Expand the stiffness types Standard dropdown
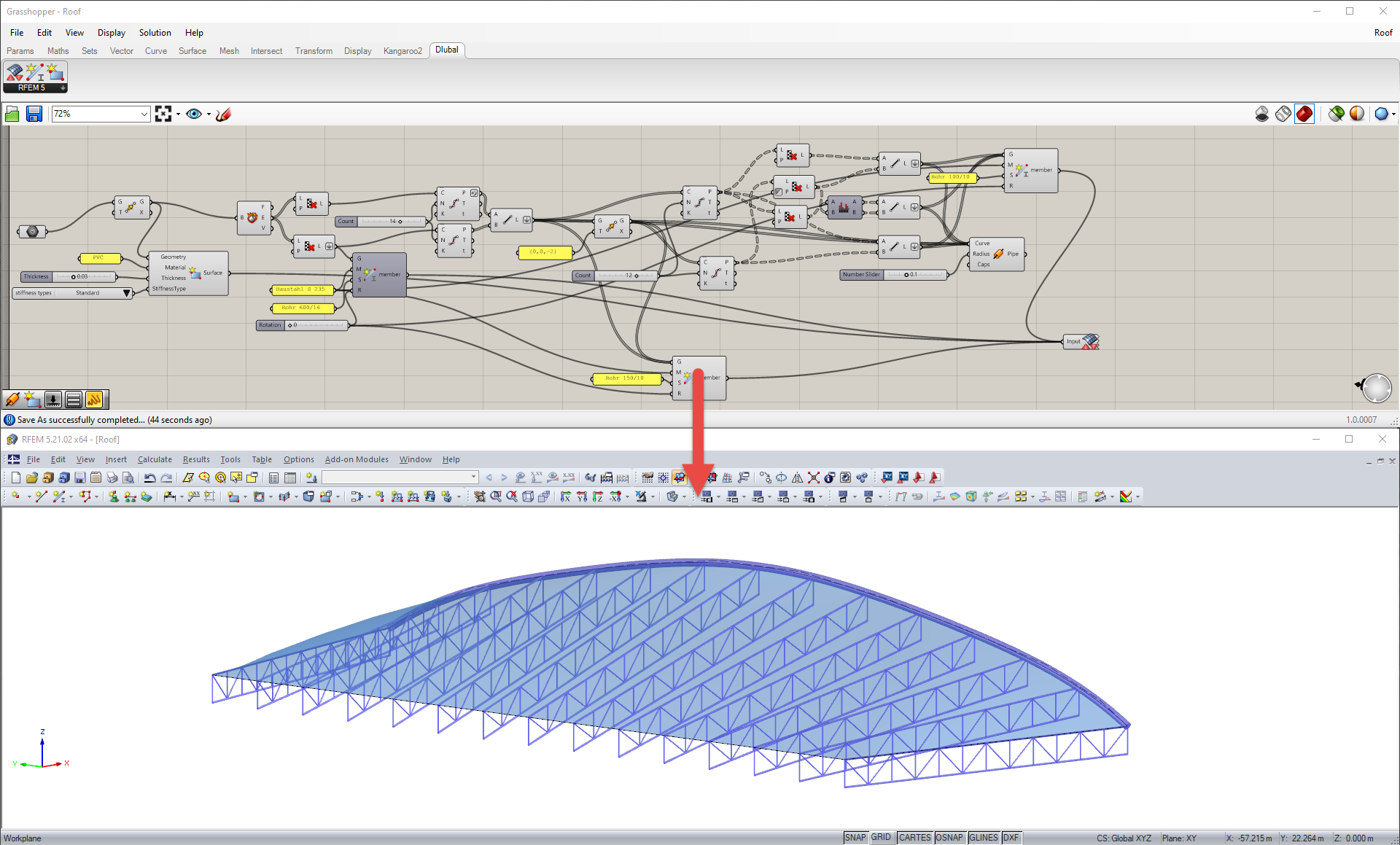The height and width of the screenshot is (845, 1400). [127, 292]
